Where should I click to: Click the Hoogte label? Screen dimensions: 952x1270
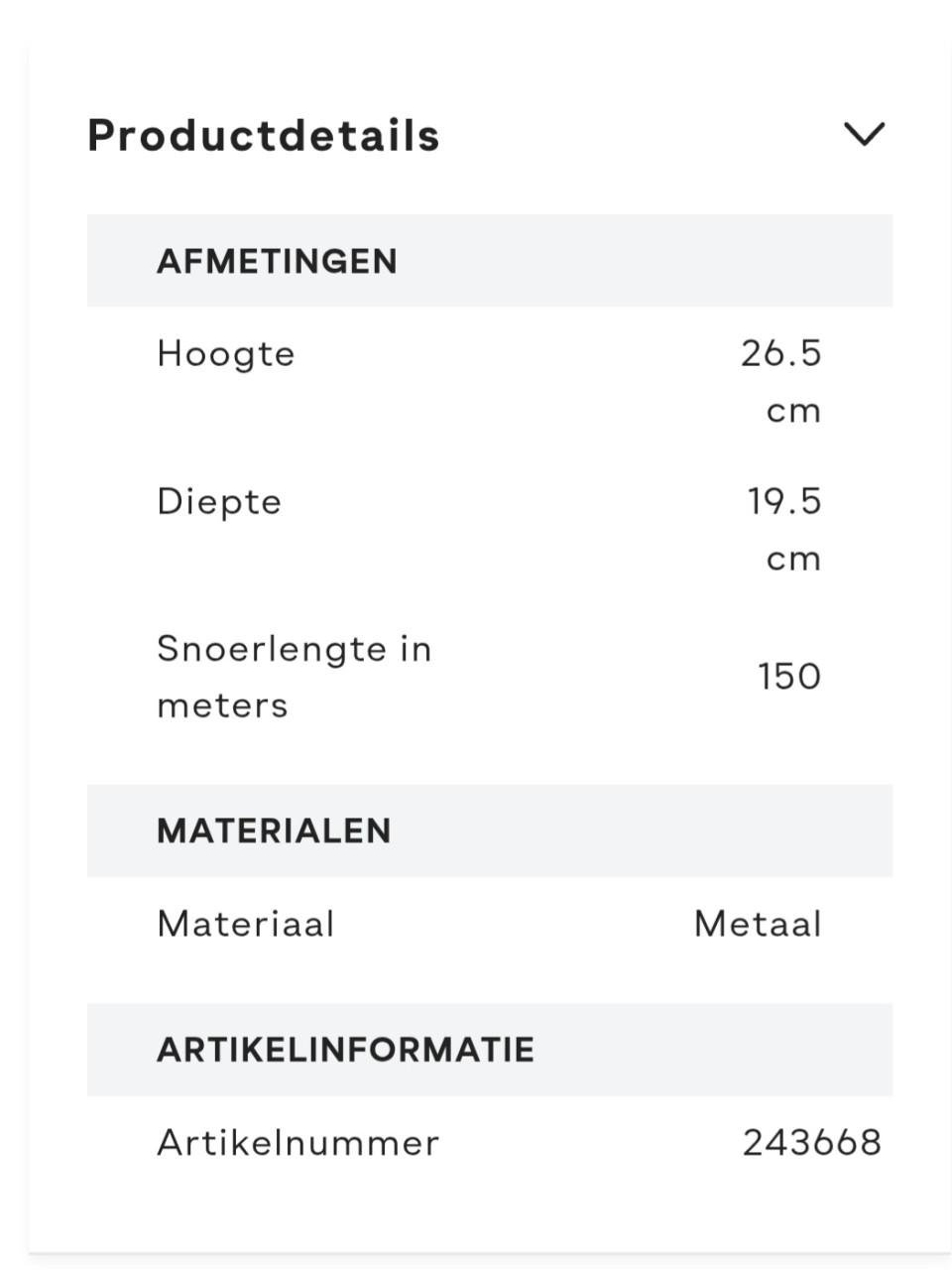[x=225, y=353]
